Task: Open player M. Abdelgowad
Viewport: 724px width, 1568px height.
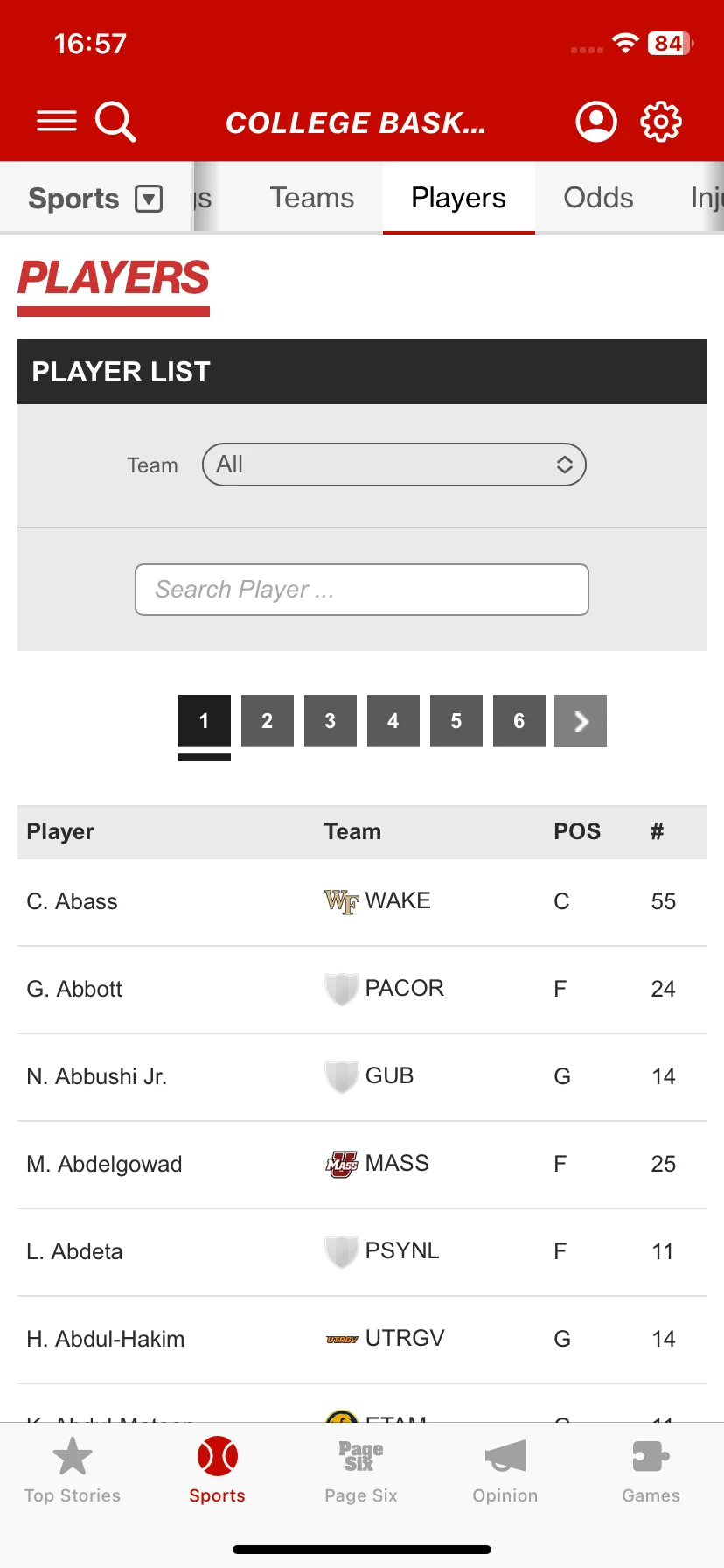Action: click(x=104, y=1164)
